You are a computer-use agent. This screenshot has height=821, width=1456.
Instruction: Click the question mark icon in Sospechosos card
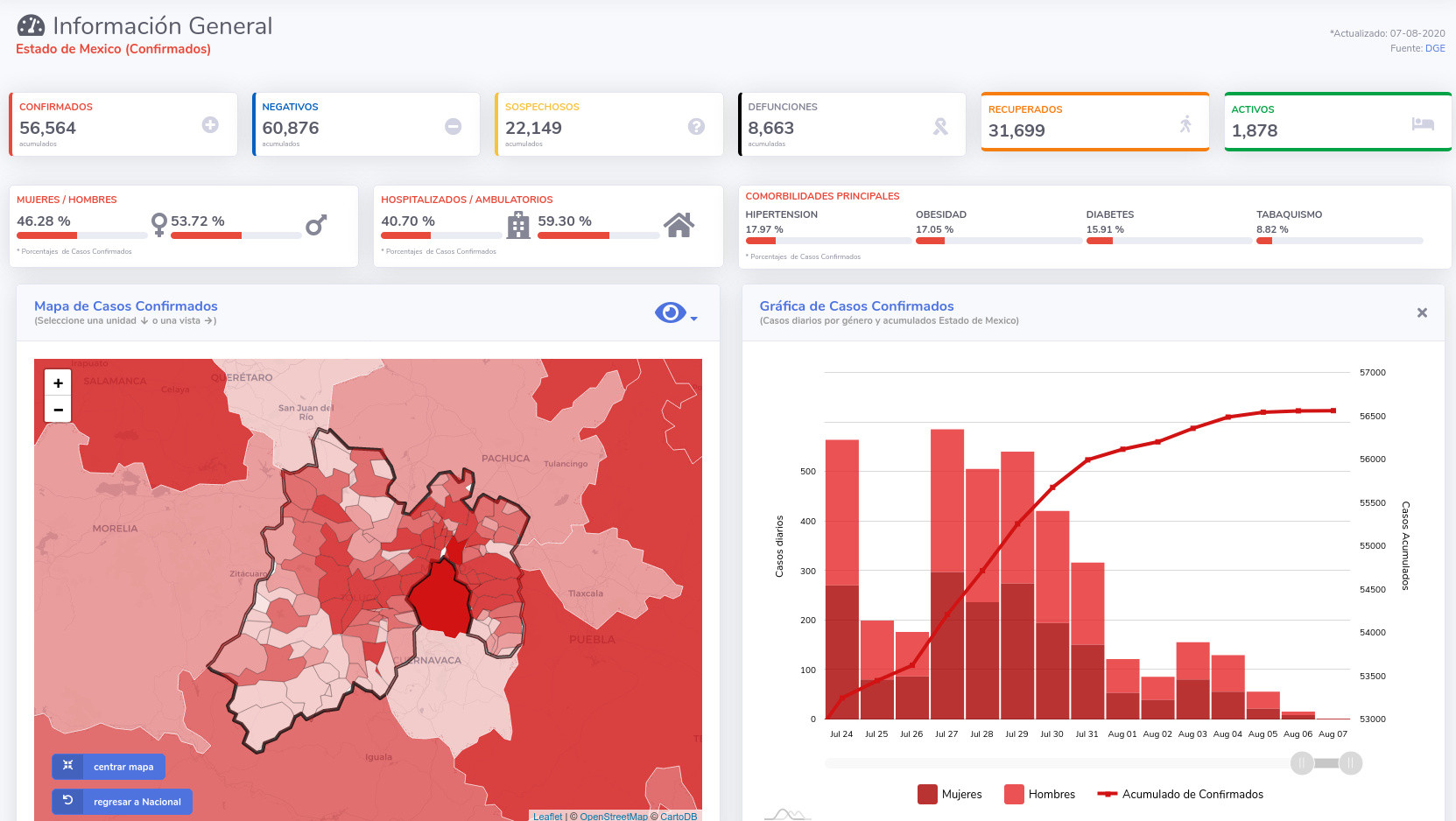tap(696, 126)
